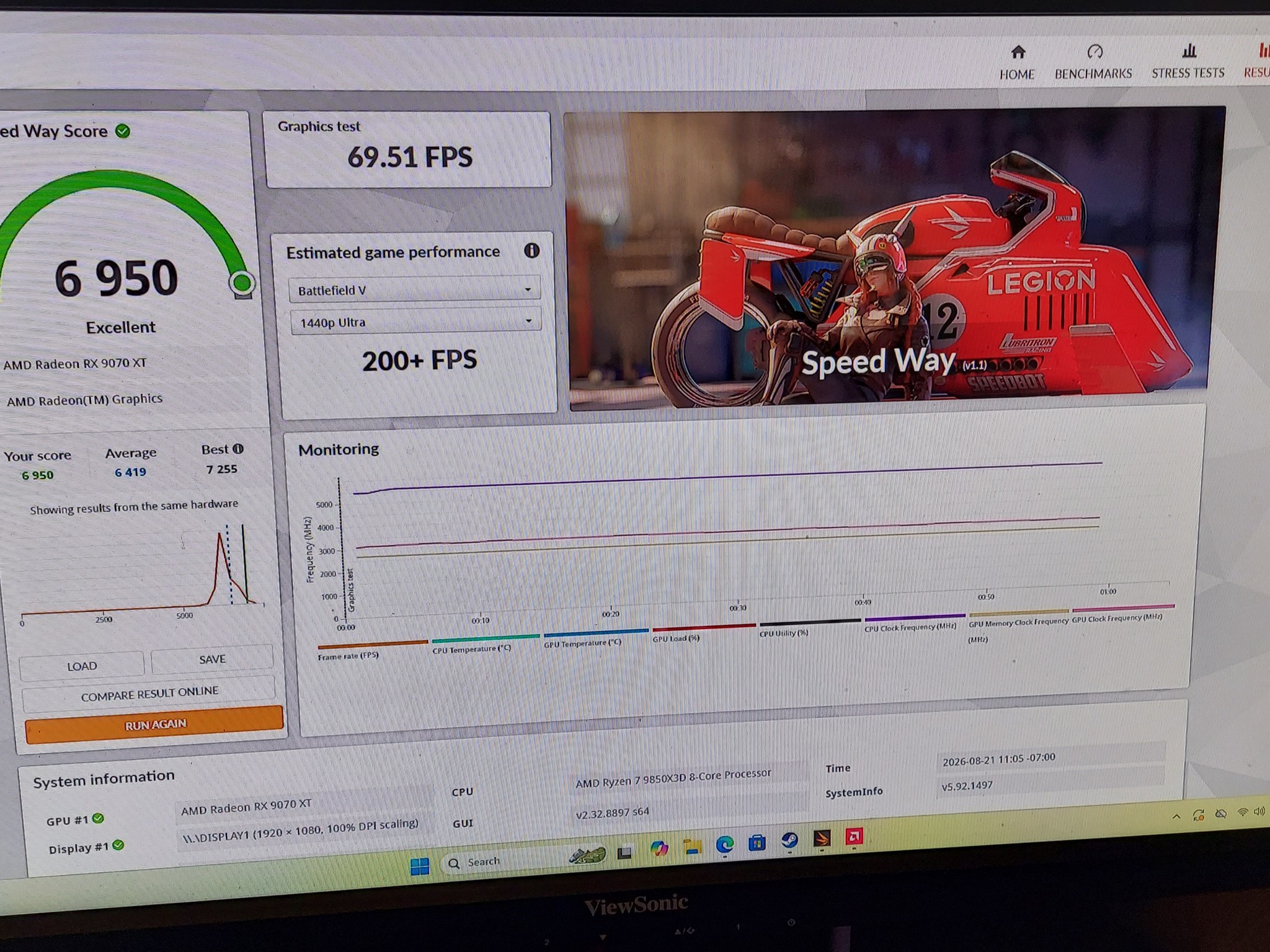1270x952 pixels.
Task: Click COMPARE RESULT ONLINE
Action: 149,694
